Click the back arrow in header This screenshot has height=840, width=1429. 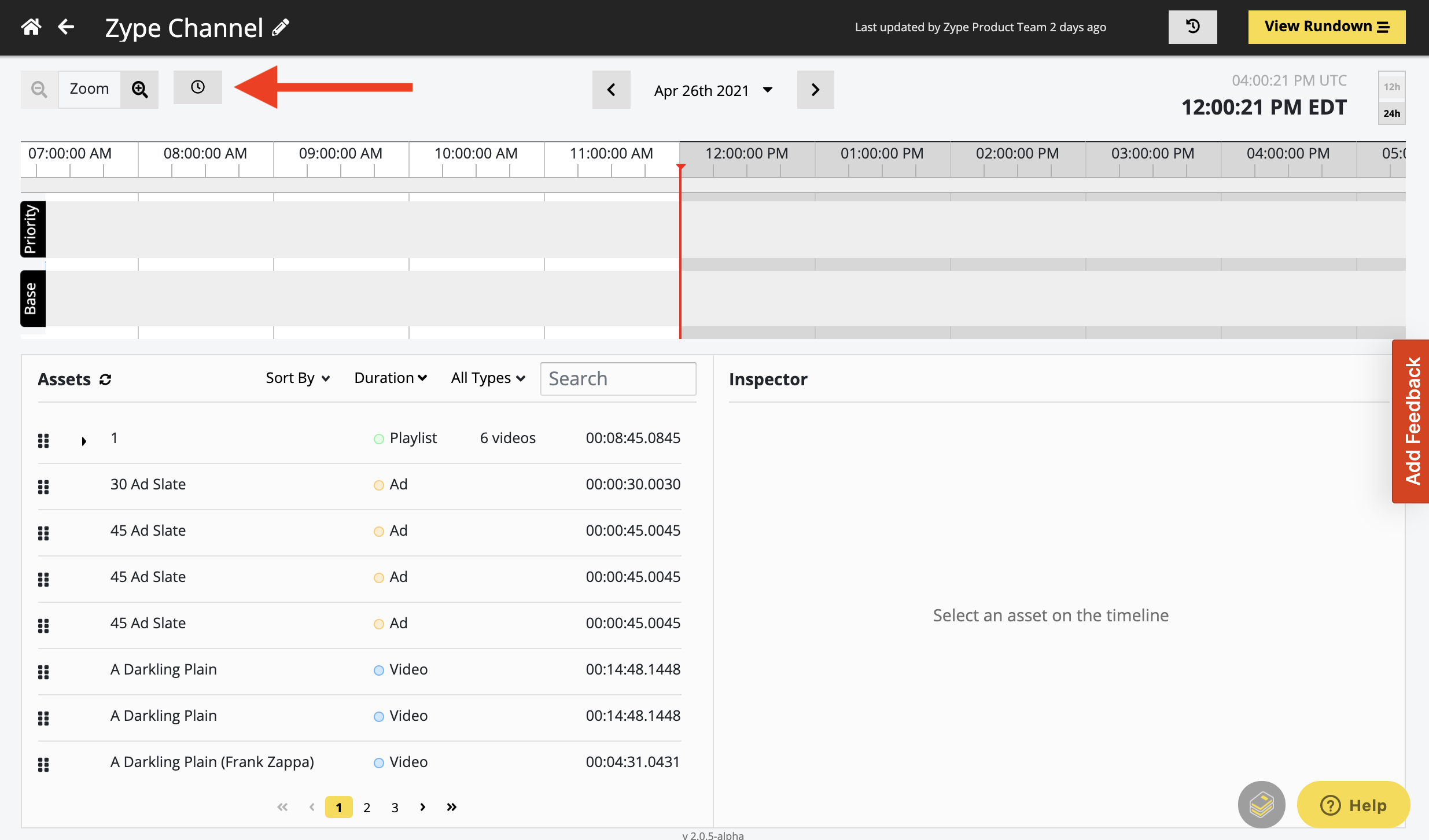pos(66,27)
